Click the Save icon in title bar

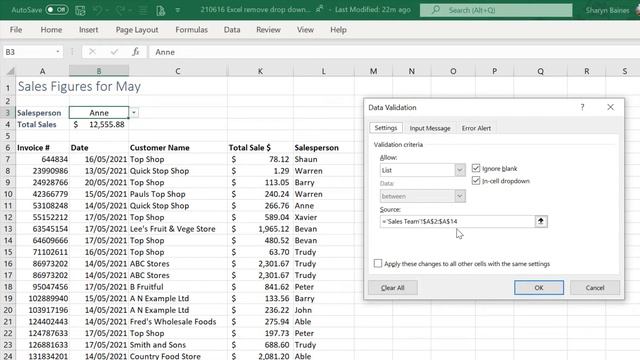pos(80,10)
